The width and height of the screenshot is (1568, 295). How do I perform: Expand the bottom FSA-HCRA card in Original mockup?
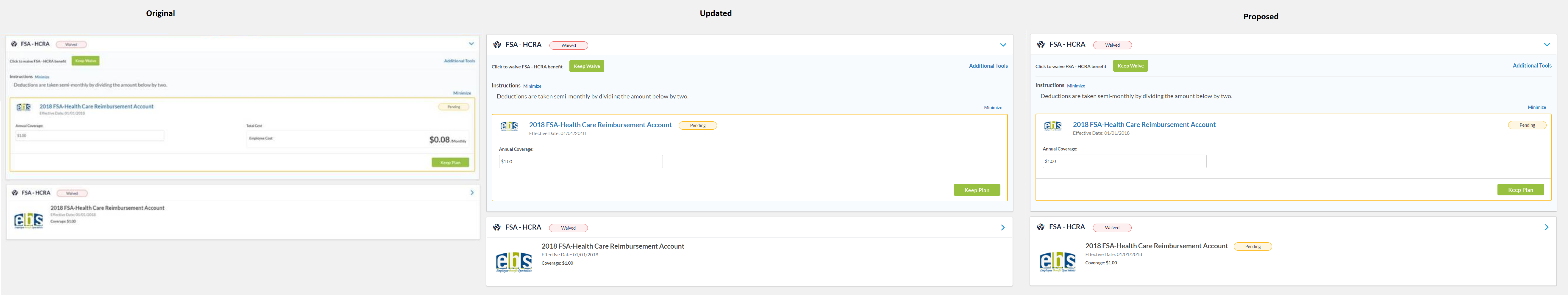472,193
